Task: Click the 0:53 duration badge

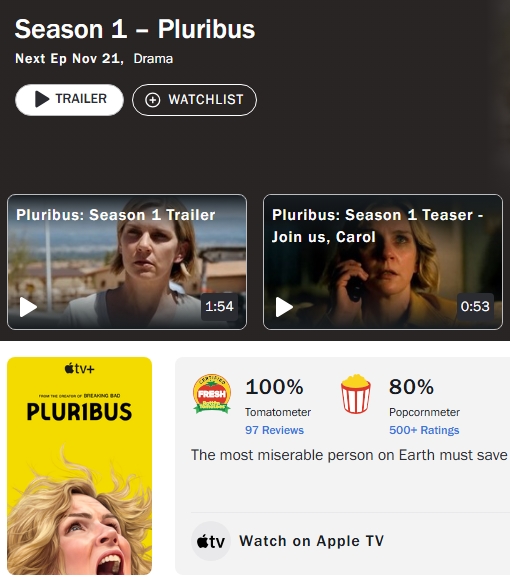Action: 475,306
